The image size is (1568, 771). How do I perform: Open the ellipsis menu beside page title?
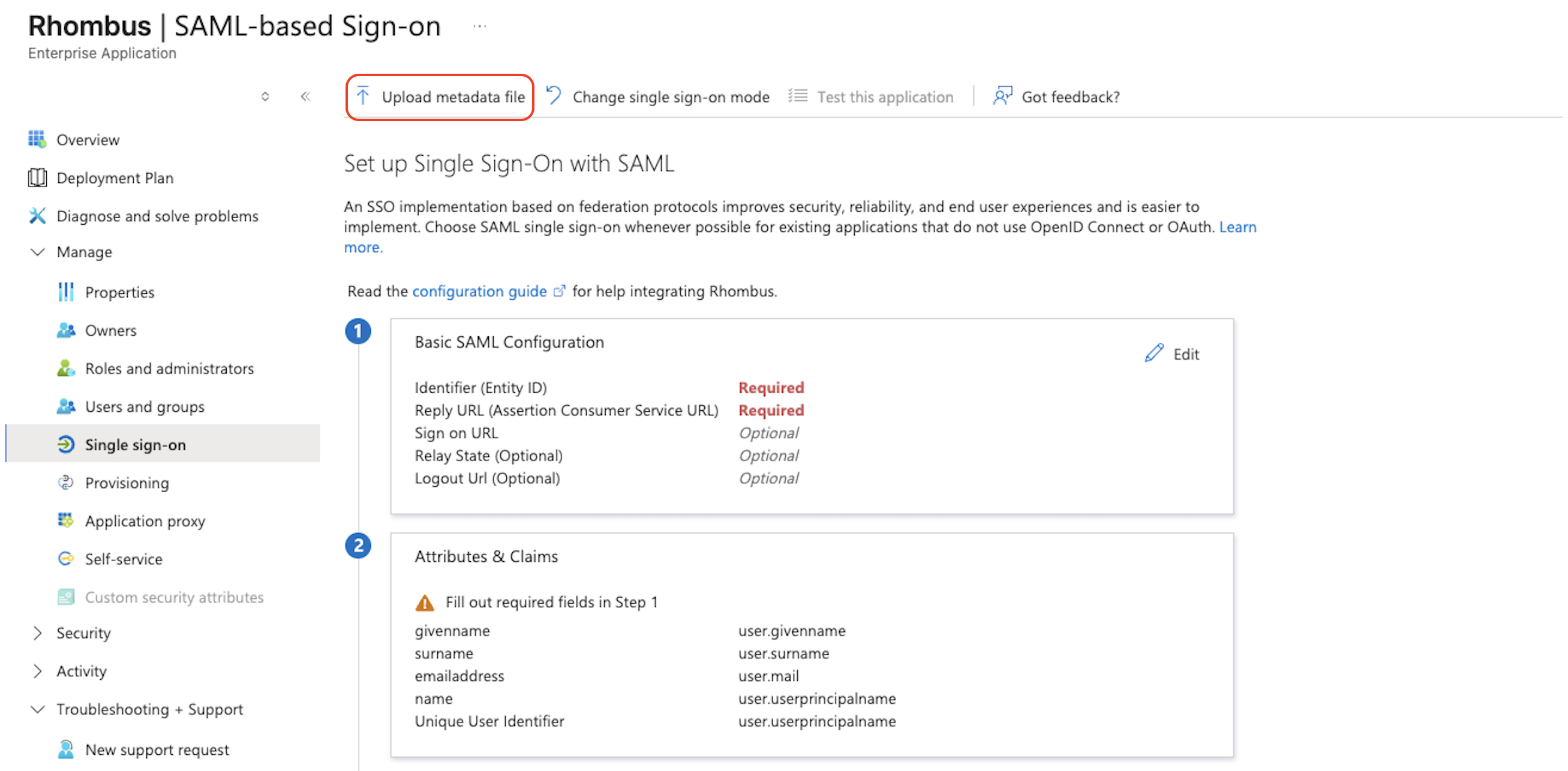(480, 26)
